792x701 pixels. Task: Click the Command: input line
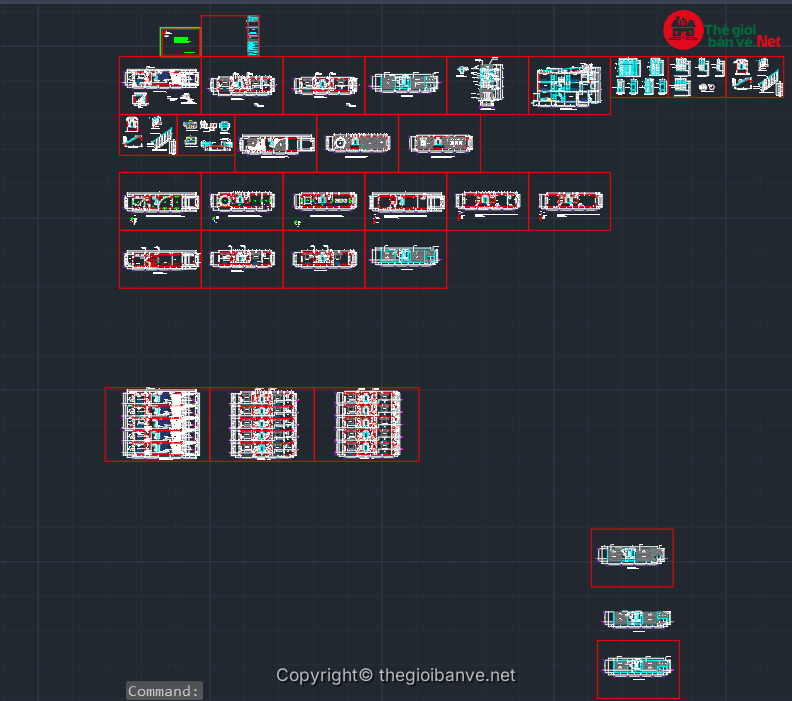165,691
